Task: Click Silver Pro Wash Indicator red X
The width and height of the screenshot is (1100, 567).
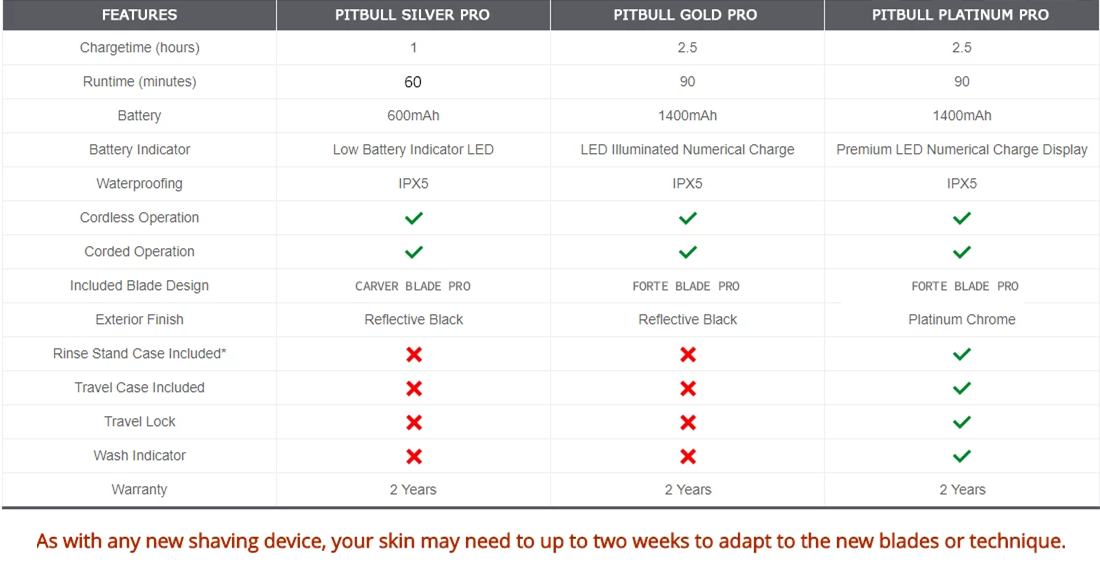Action: pos(414,456)
